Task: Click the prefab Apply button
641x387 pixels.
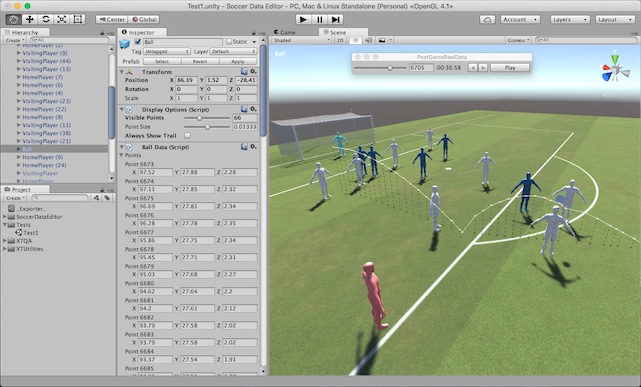Action: (x=238, y=61)
